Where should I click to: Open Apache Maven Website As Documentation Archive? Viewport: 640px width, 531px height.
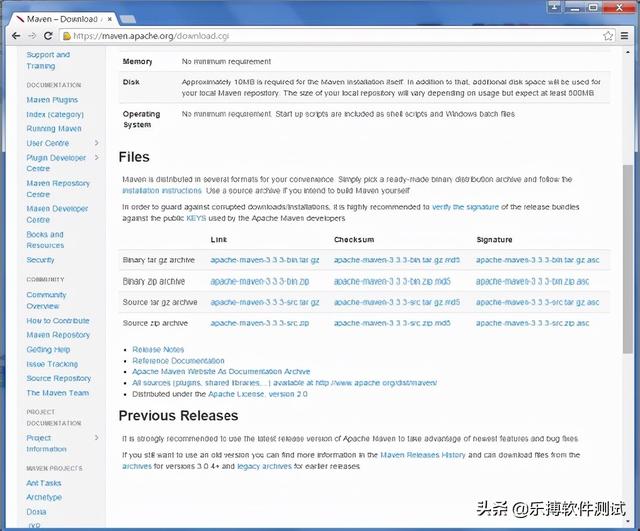(221, 371)
